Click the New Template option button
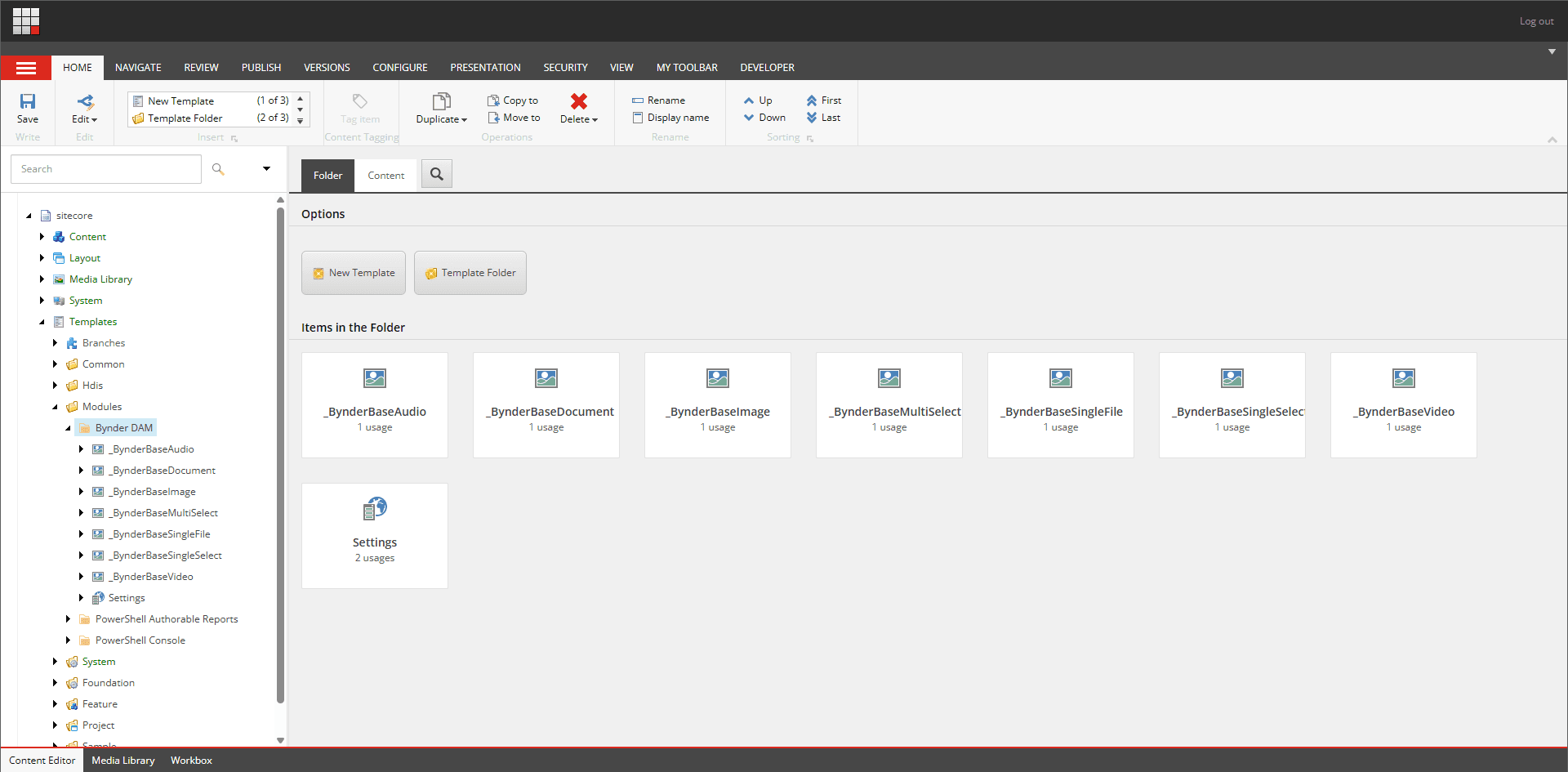 pos(354,273)
